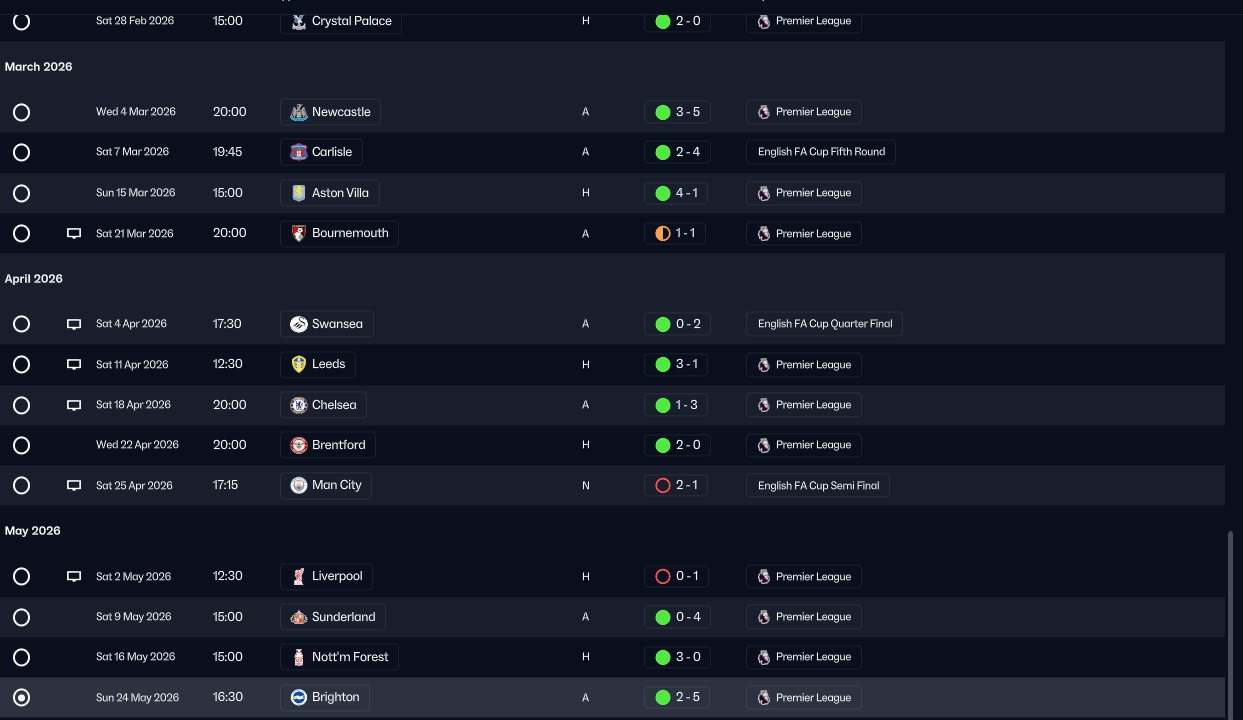This screenshot has height=720, width=1243.
Task: Click the Brighton club badge icon
Action: point(298,698)
